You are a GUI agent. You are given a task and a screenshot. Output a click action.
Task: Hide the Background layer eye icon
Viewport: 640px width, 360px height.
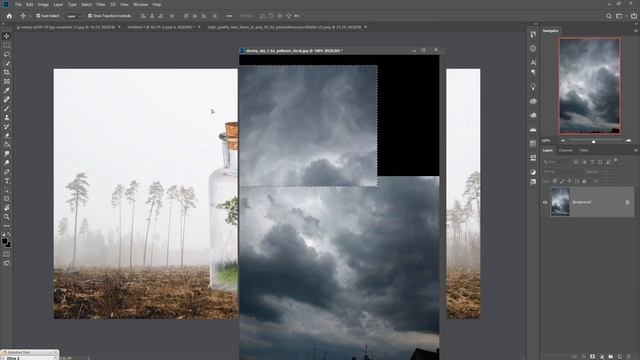[x=545, y=202]
